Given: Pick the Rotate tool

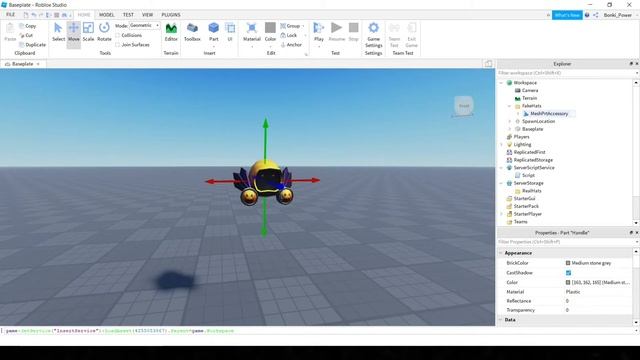Looking at the screenshot, I should point(104,32).
